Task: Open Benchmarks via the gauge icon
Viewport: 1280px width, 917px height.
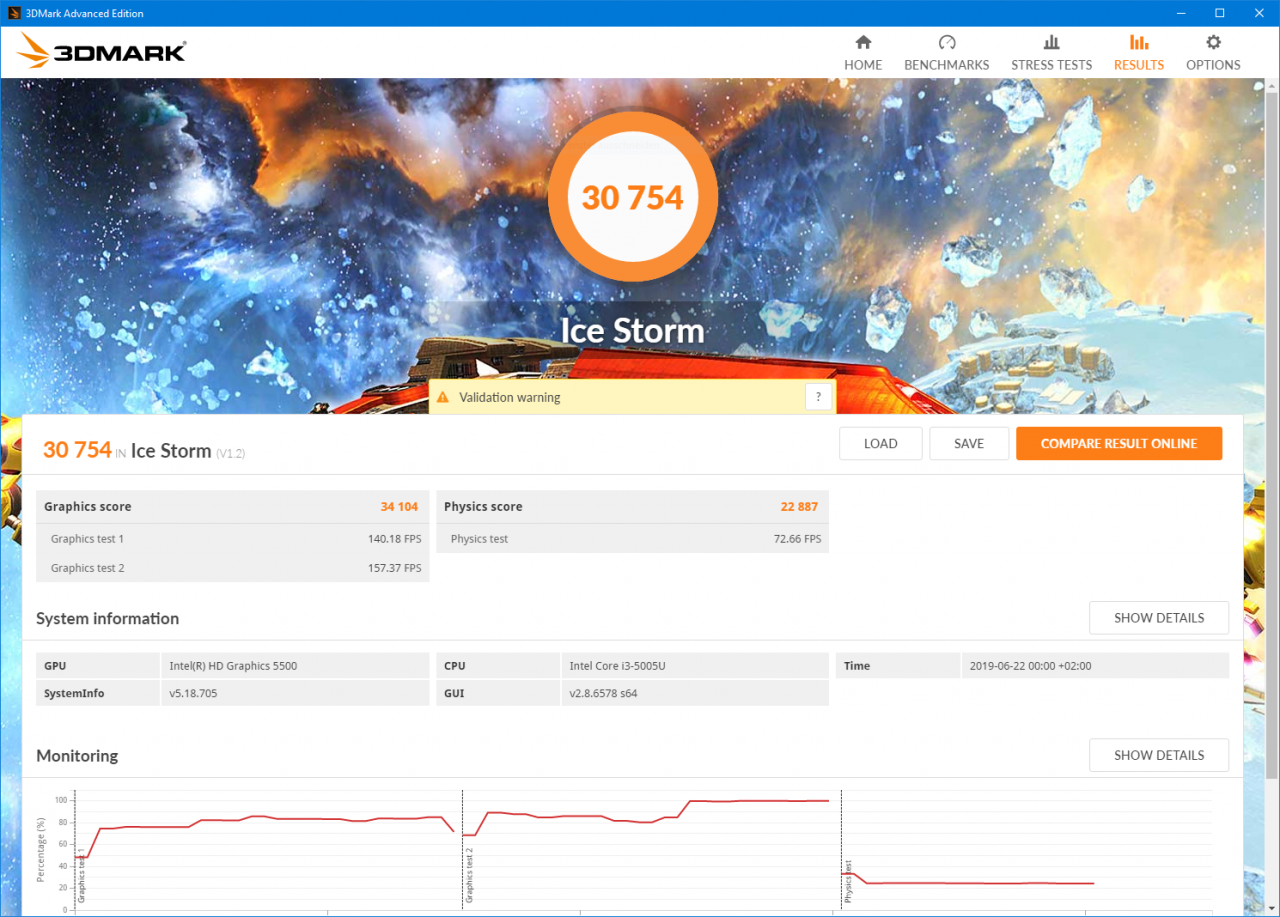Action: pos(947,42)
